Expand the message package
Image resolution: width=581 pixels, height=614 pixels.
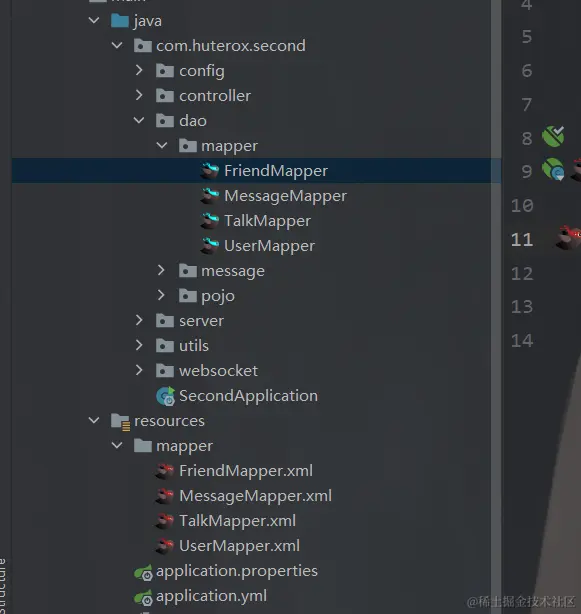[x=161, y=270]
